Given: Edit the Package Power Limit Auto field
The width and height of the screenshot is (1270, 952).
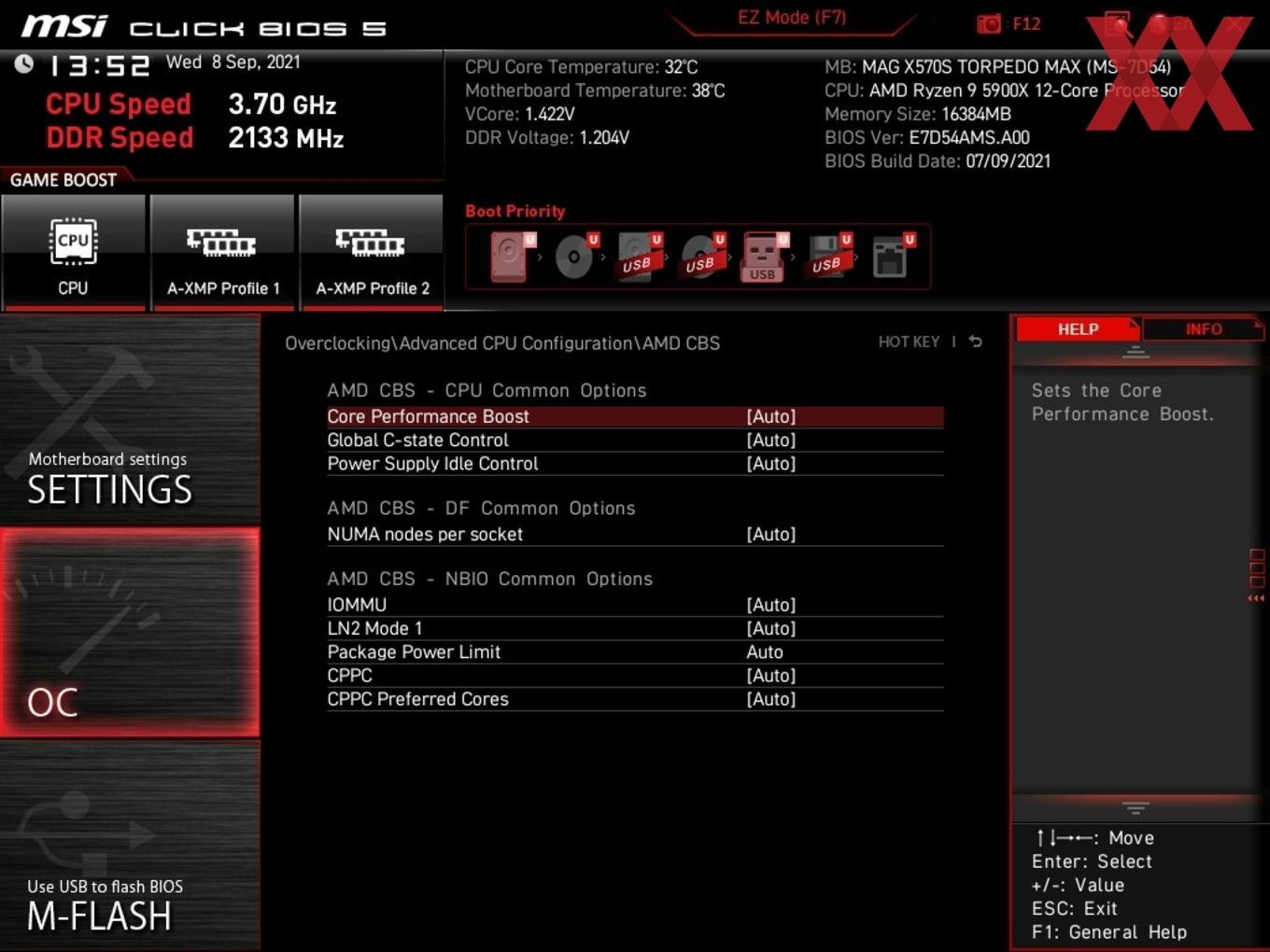Looking at the screenshot, I should tap(635, 651).
